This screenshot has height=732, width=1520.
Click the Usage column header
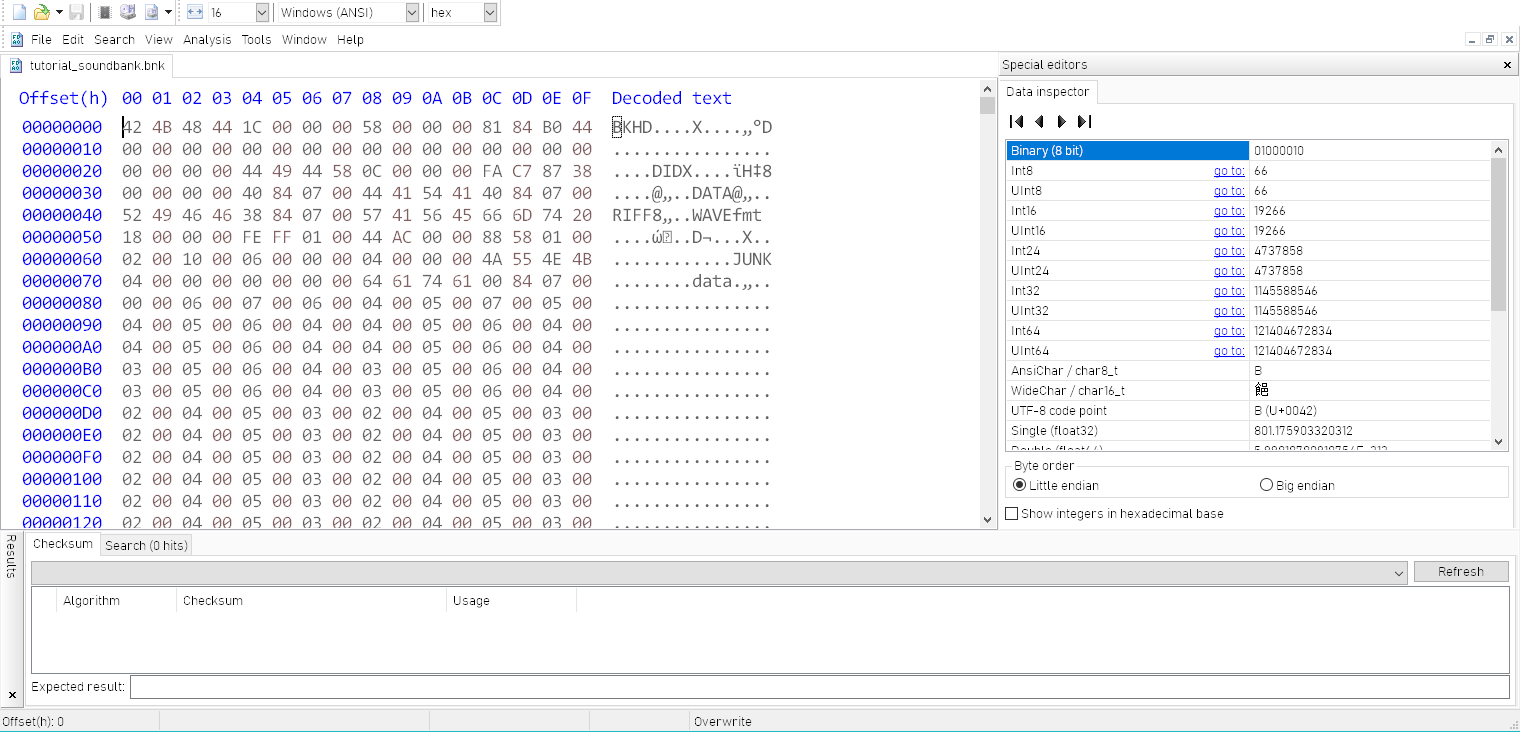[x=511, y=601]
